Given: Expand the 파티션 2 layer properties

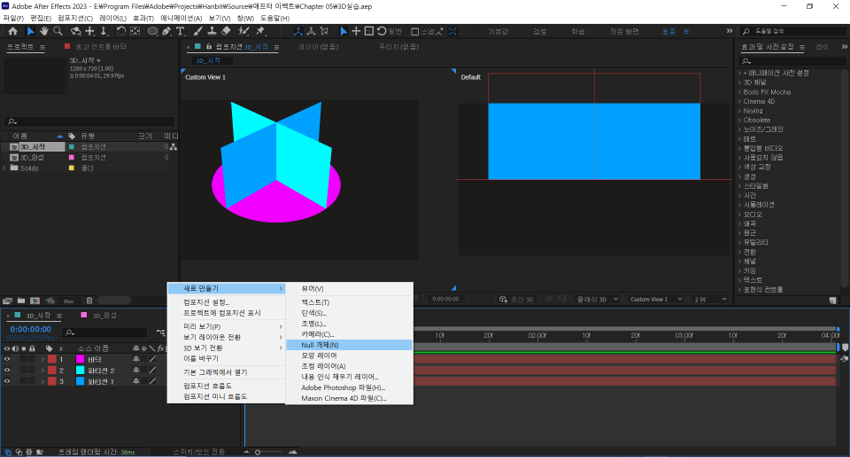Looking at the screenshot, I should 43,370.
